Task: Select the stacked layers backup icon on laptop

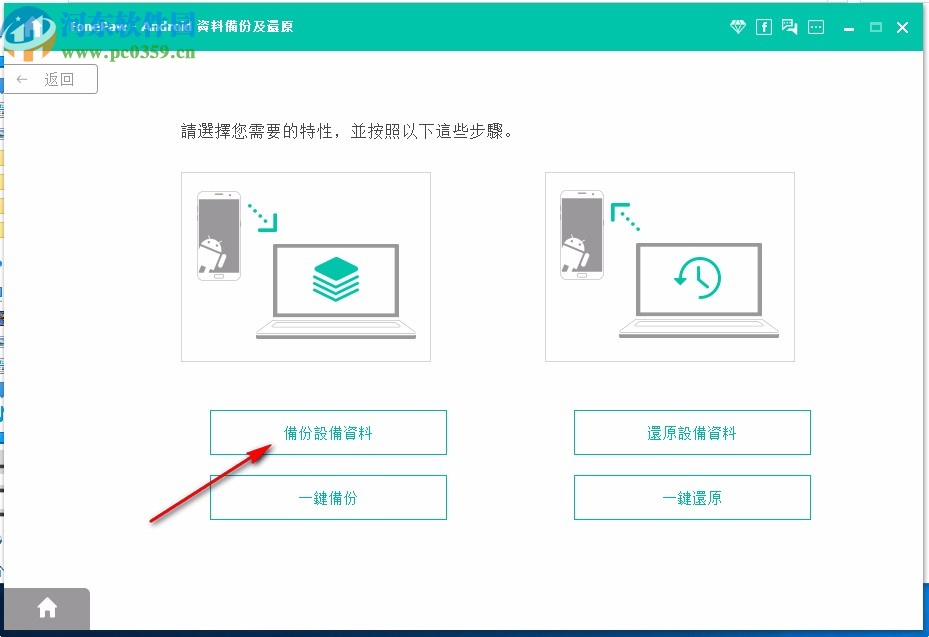Action: pos(336,281)
